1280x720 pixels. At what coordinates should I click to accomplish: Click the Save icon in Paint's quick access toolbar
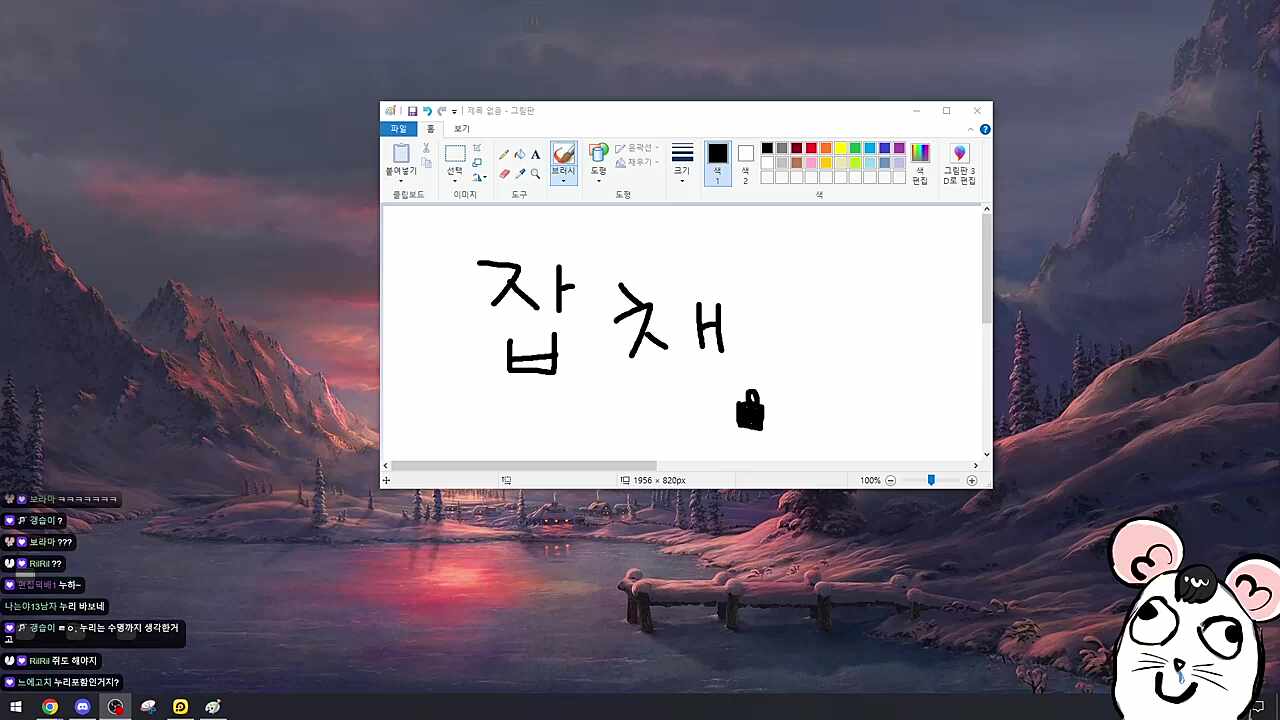coord(412,111)
